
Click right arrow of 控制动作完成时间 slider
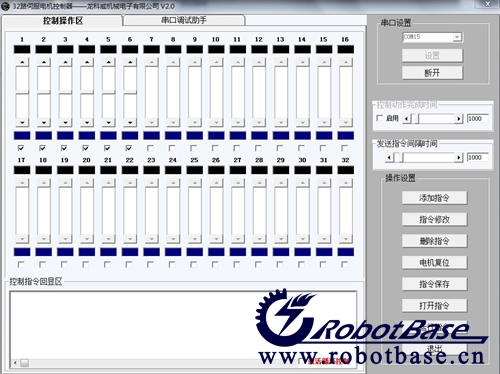pos(459,119)
